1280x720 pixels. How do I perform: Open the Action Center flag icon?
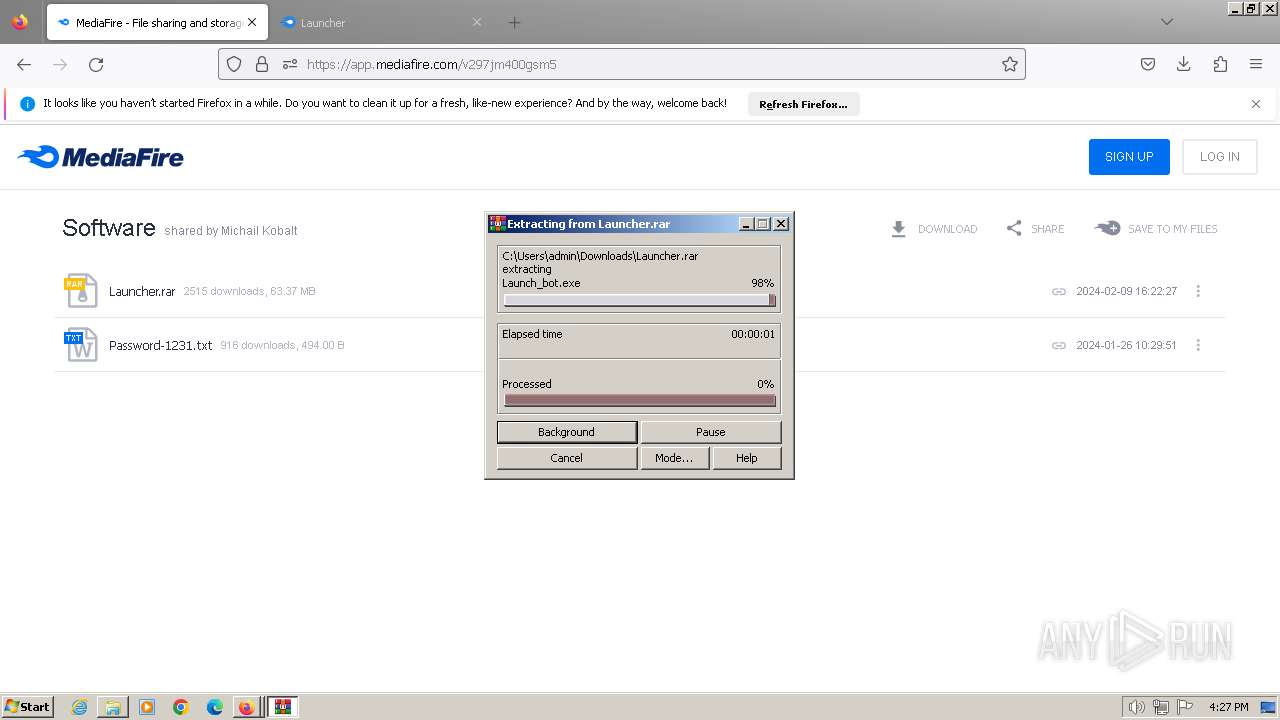[1185, 707]
